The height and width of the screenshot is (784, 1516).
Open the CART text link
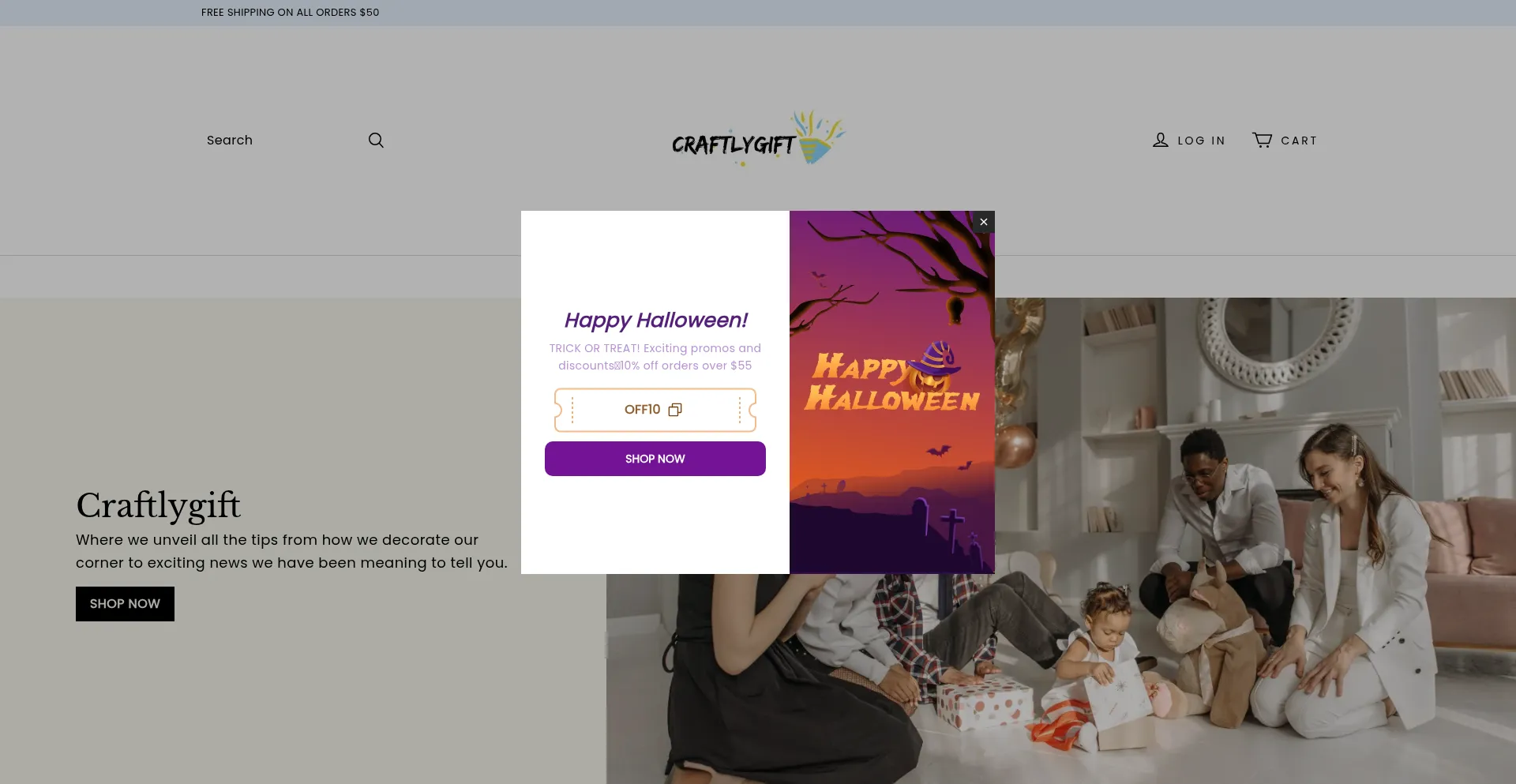1298,141
